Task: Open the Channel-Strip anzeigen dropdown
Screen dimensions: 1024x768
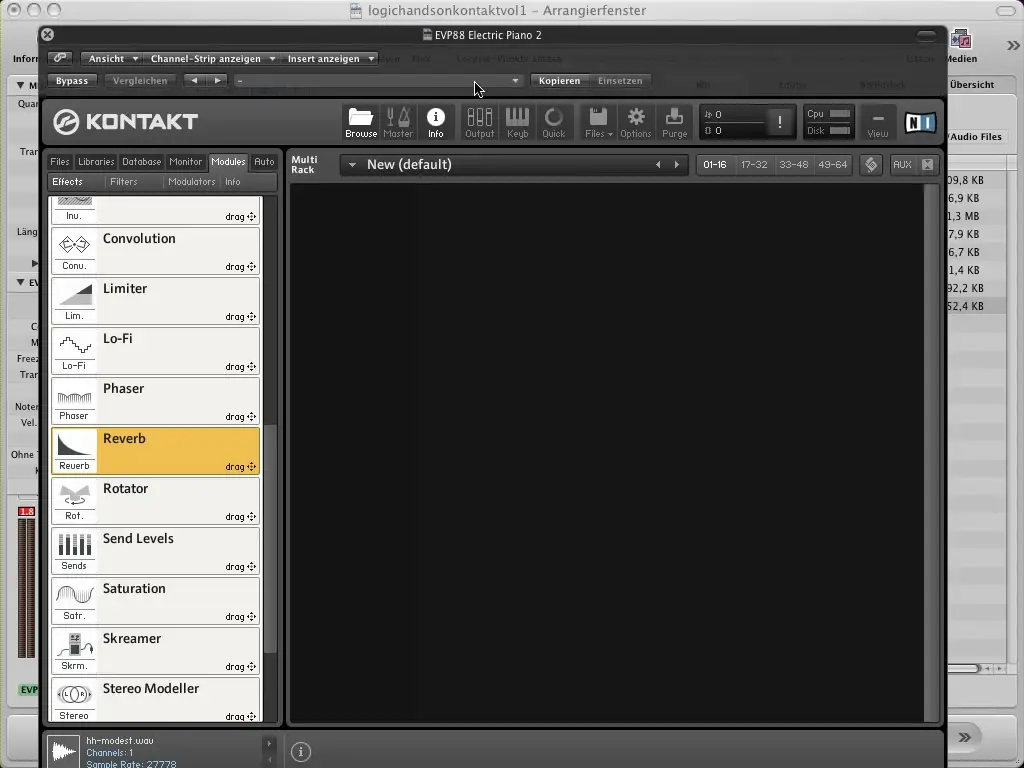Action: (x=212, y=59)
